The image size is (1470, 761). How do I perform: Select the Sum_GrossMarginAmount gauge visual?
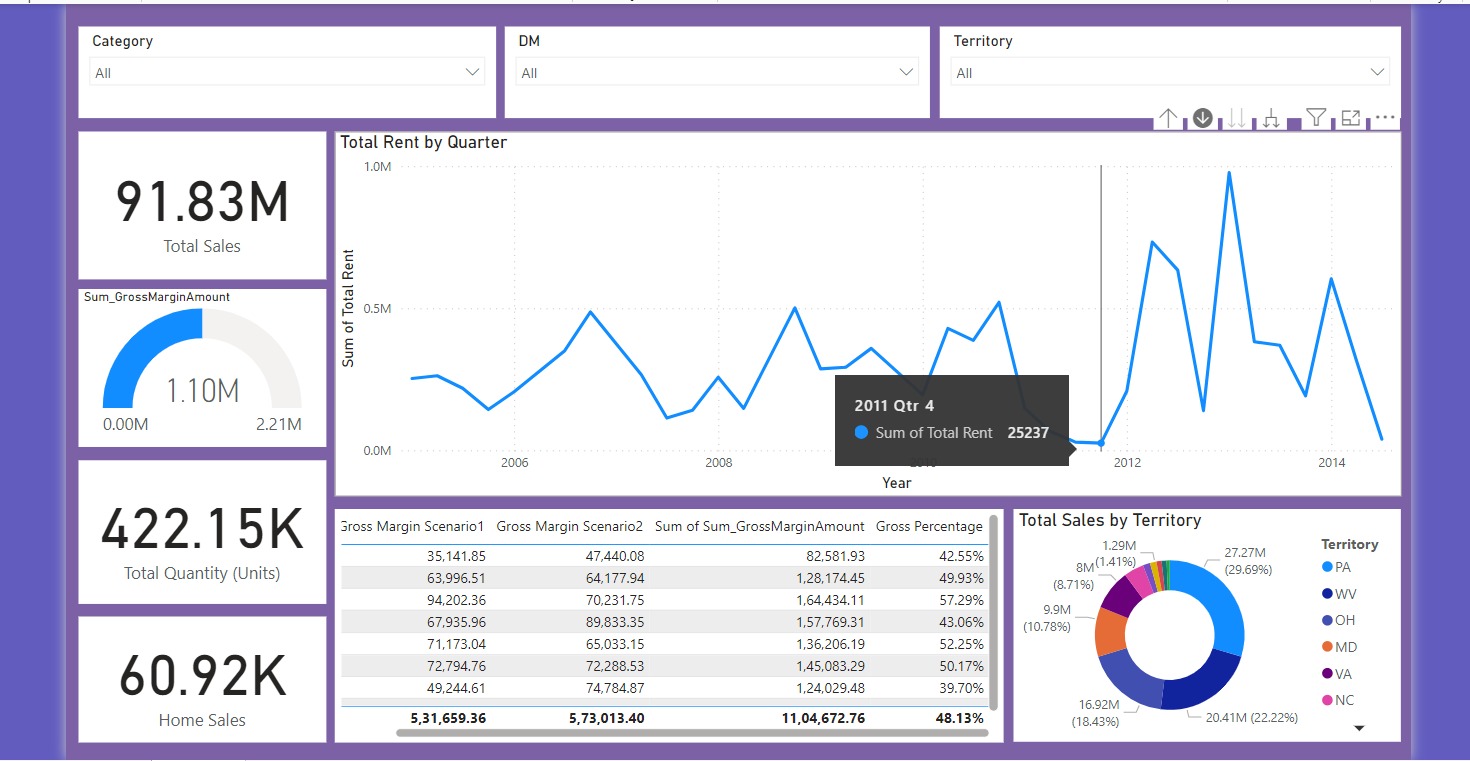[x=202, y=370]
